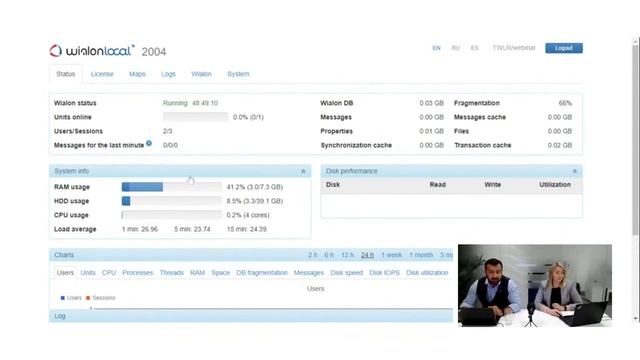Open the System tab
The height and width of the screenshot is (360, 640).
(238, 74)
